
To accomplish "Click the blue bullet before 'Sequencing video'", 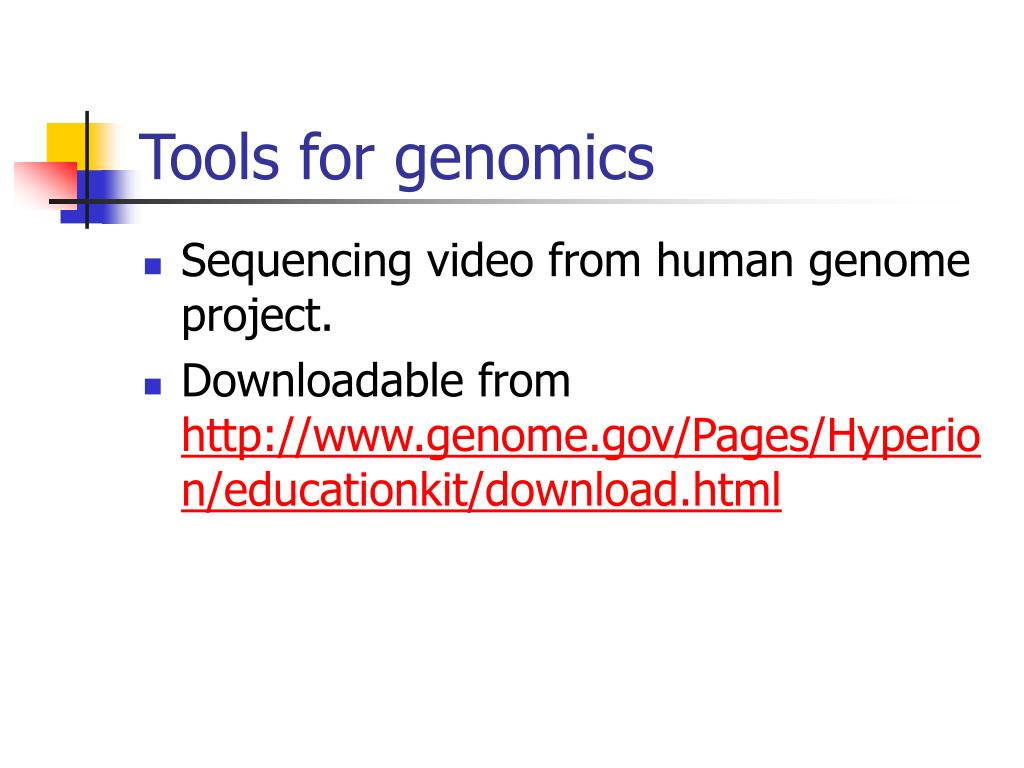I will coord(153,266).
